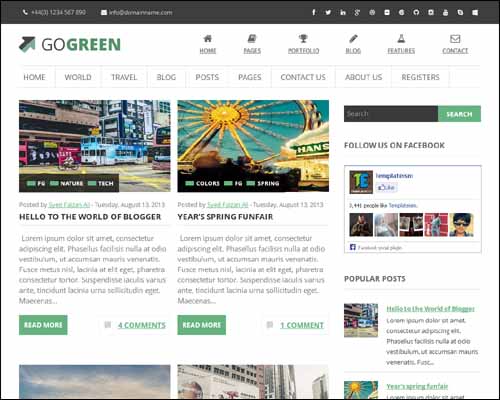
Task: Open the LinkedIn icon in top bar
Action: pyautogui.click(x=343, y=12)
